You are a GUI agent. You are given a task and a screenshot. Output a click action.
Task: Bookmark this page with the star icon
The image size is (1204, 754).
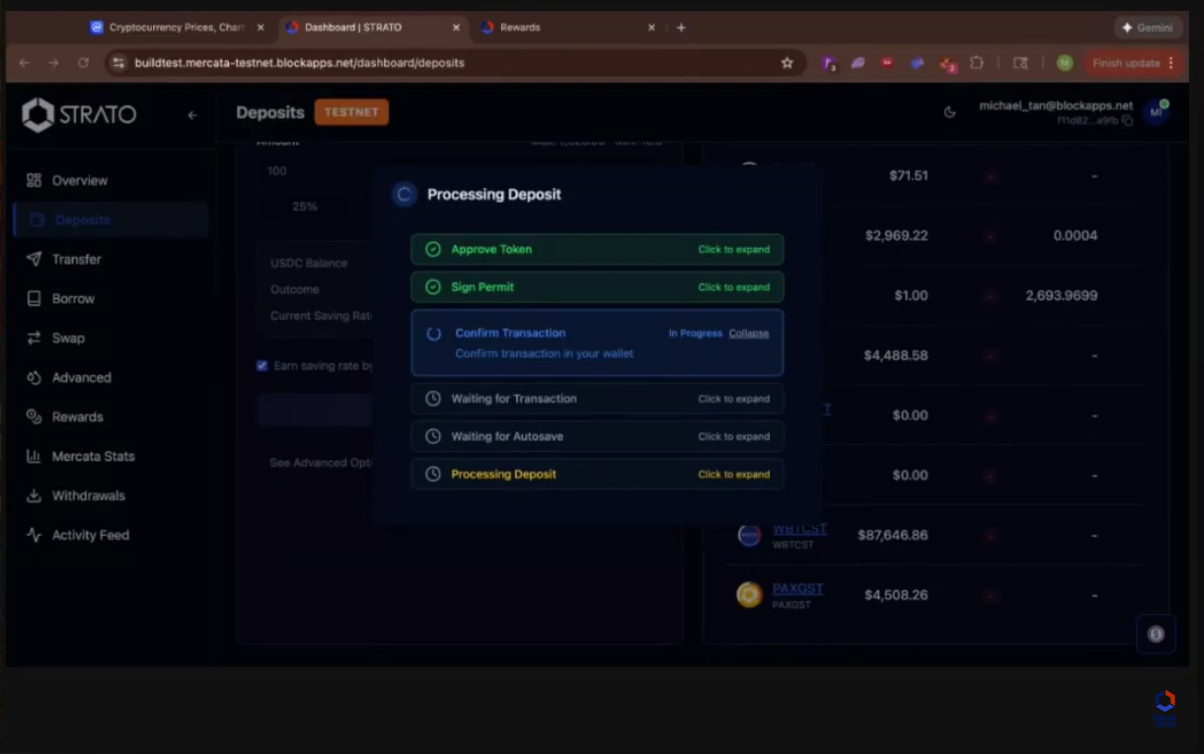tap(787, 63)
